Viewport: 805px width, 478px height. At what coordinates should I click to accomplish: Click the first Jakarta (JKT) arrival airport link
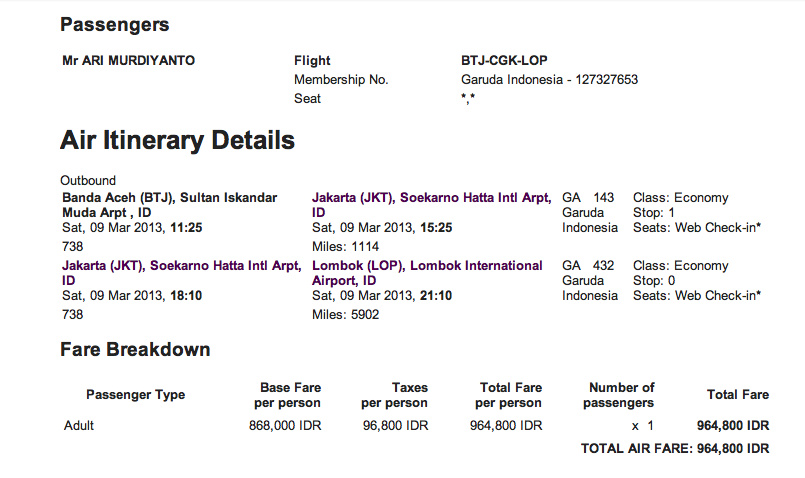[x=430, y=198]
